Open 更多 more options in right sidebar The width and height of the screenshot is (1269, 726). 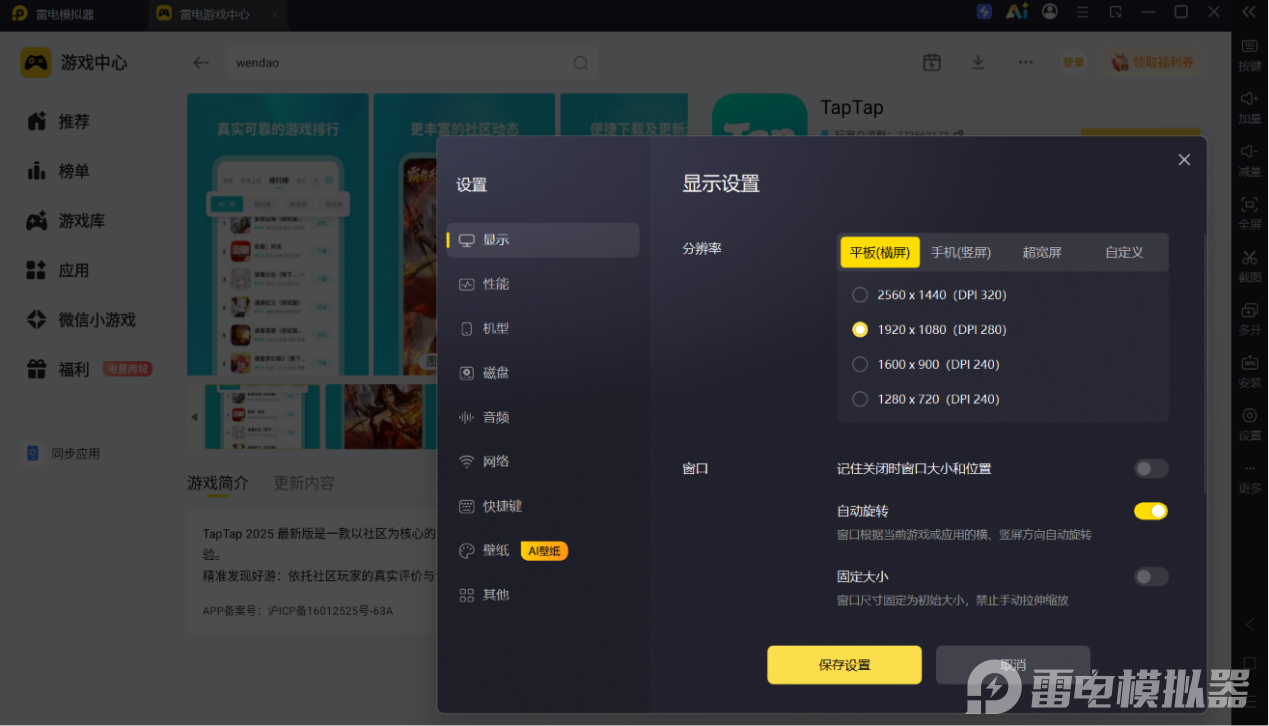[1249, 477]
